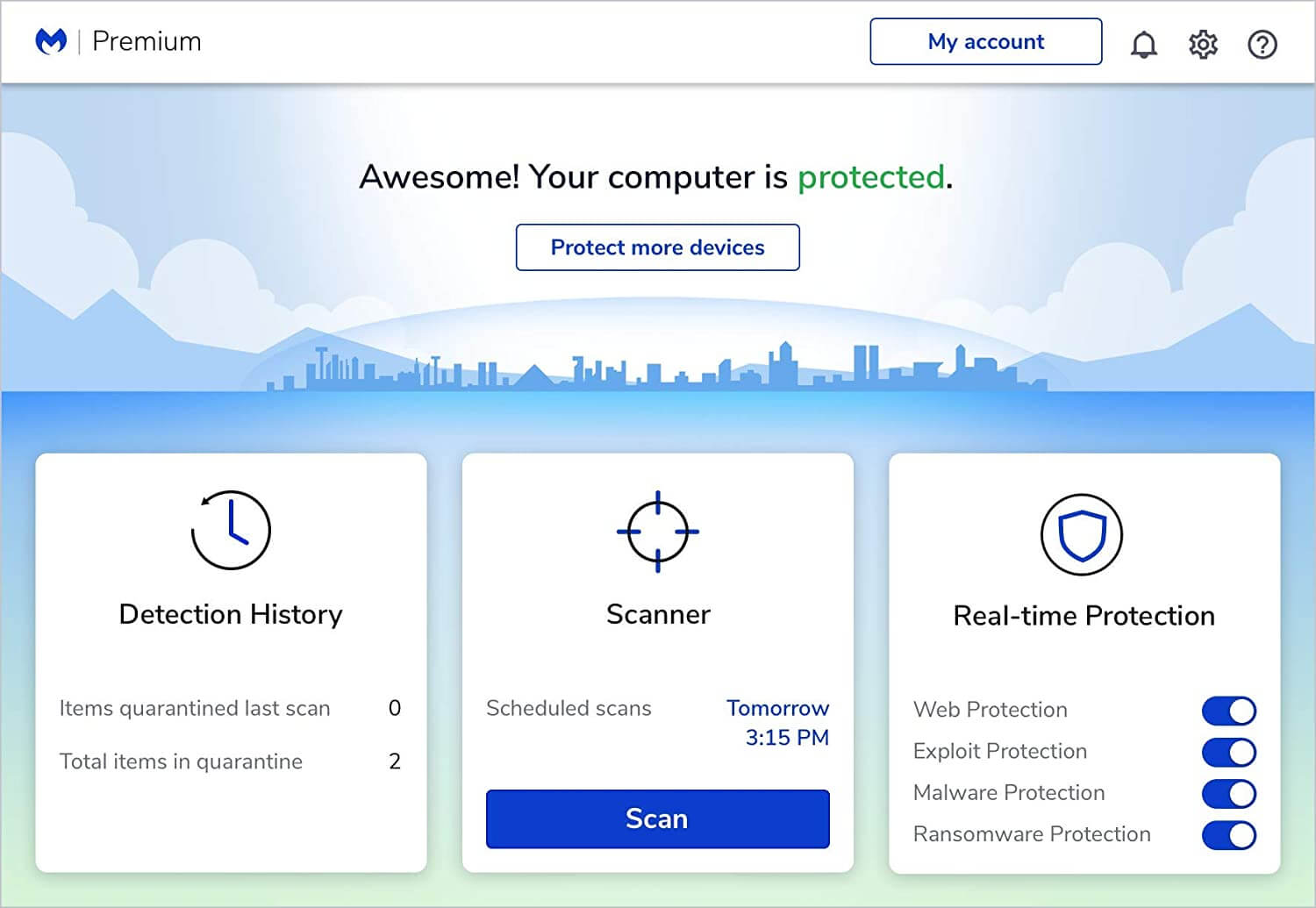This screenshot has width=1316, height=908.
Task: Click Protect more devices button
Action: click(657, 247)
